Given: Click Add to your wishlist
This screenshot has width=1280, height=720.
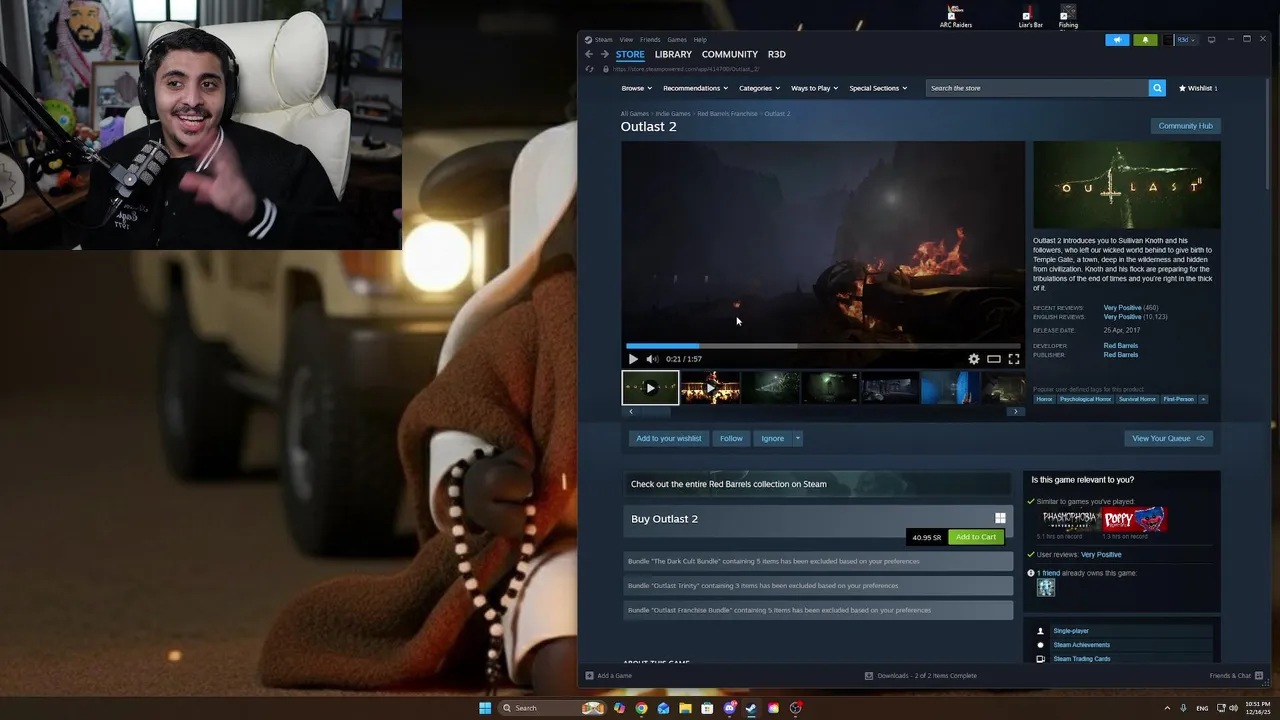Looking at the screenshot, I should pyautogui.click(x=669, y=438).
